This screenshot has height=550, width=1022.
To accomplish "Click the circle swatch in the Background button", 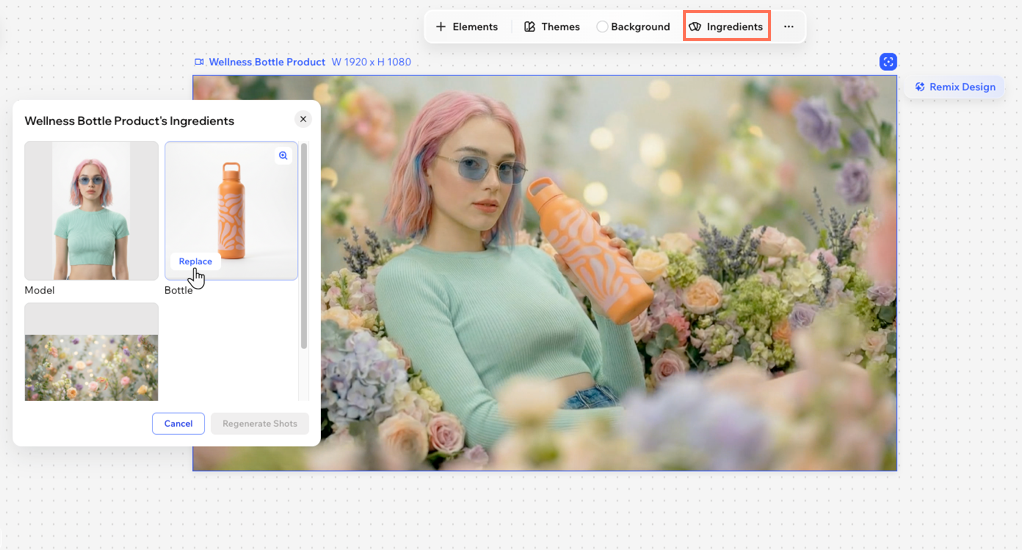I will [x=602, y=27].
